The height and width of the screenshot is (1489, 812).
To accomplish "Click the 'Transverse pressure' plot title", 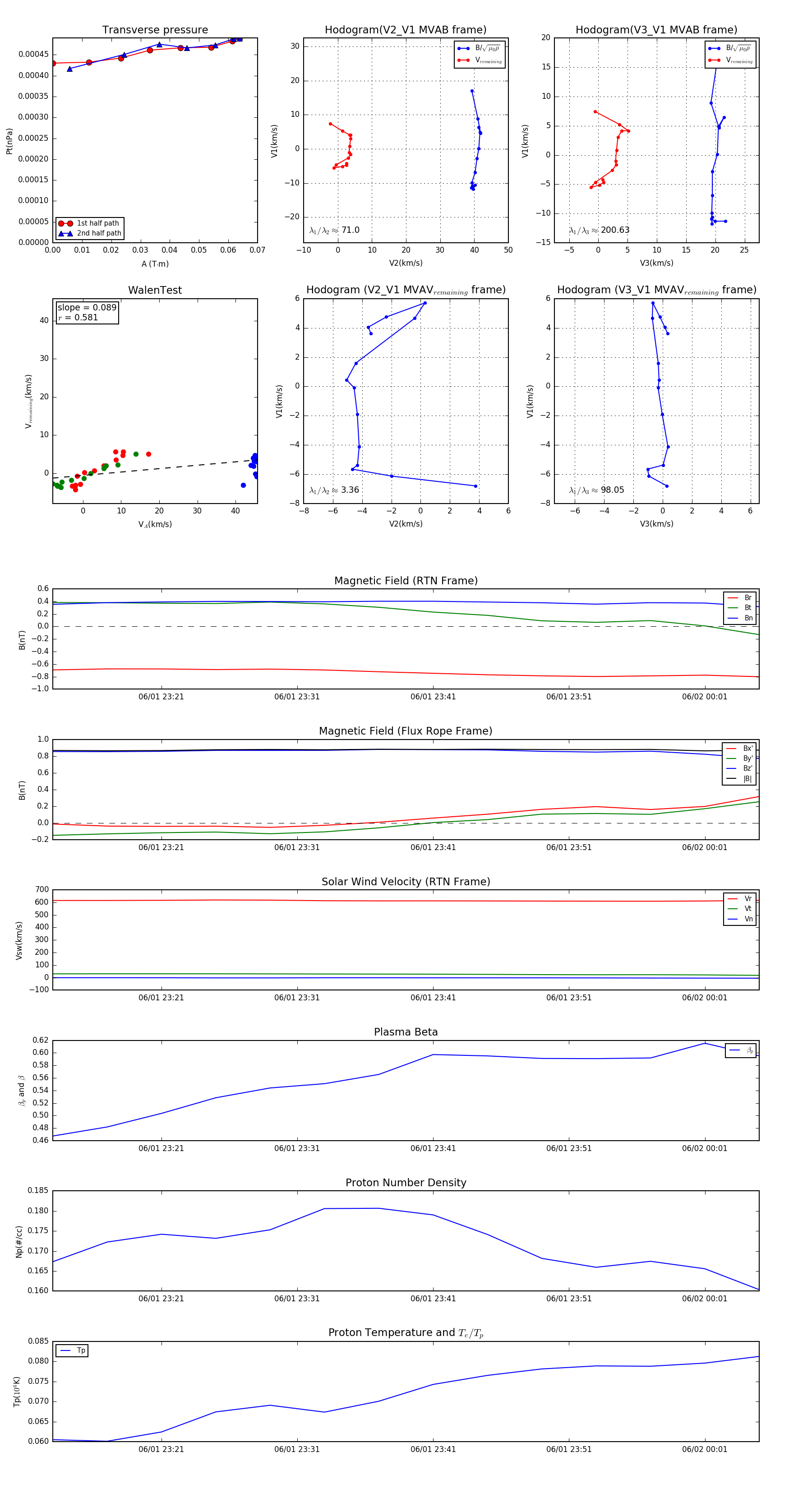I will click(x=155, y=30).
